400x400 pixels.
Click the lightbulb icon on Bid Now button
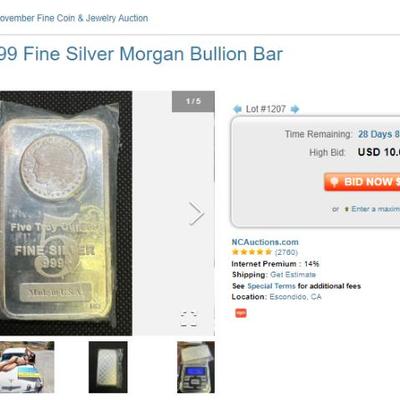(x=334, y=182)
